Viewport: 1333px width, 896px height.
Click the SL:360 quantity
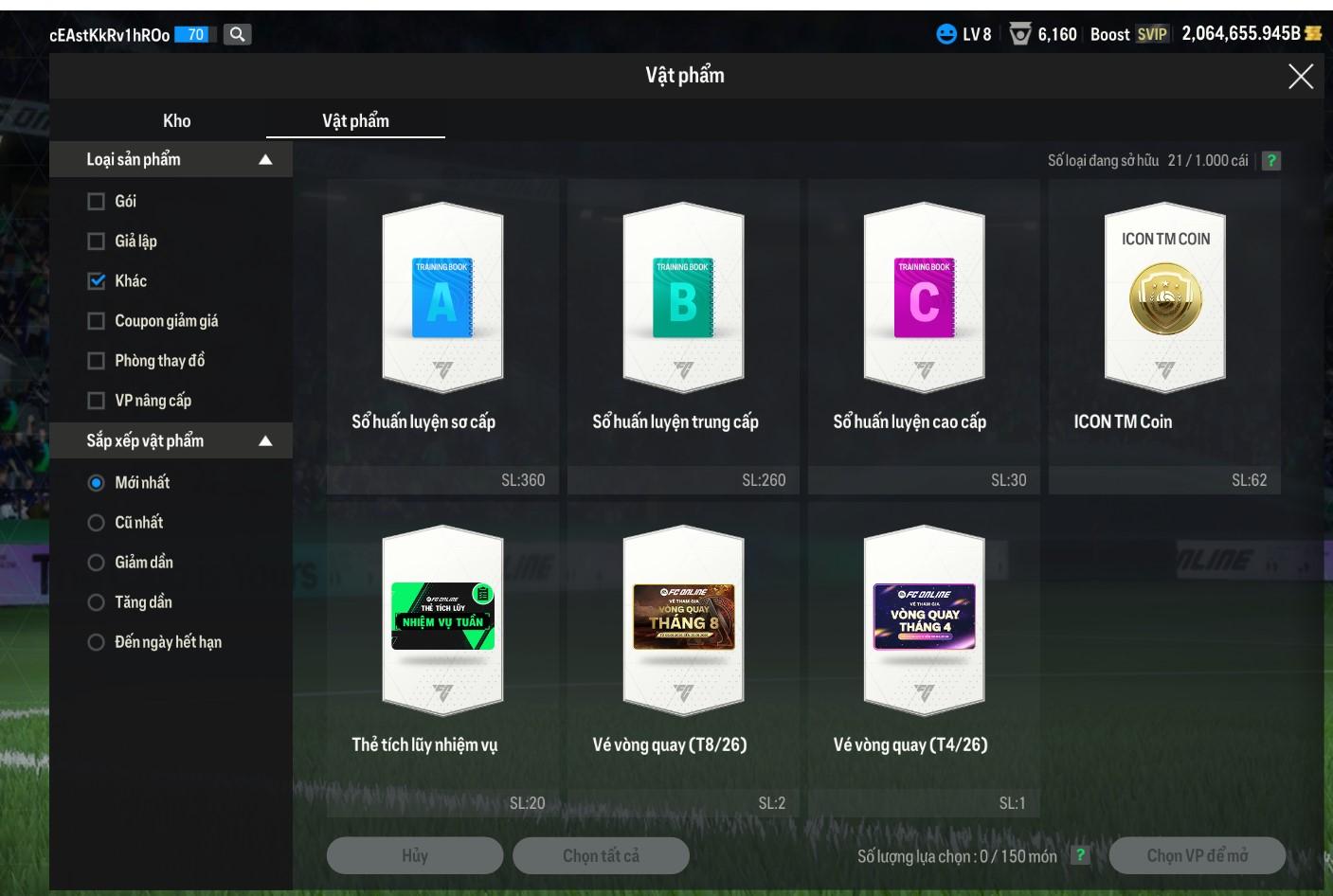(x=523, y=480)
